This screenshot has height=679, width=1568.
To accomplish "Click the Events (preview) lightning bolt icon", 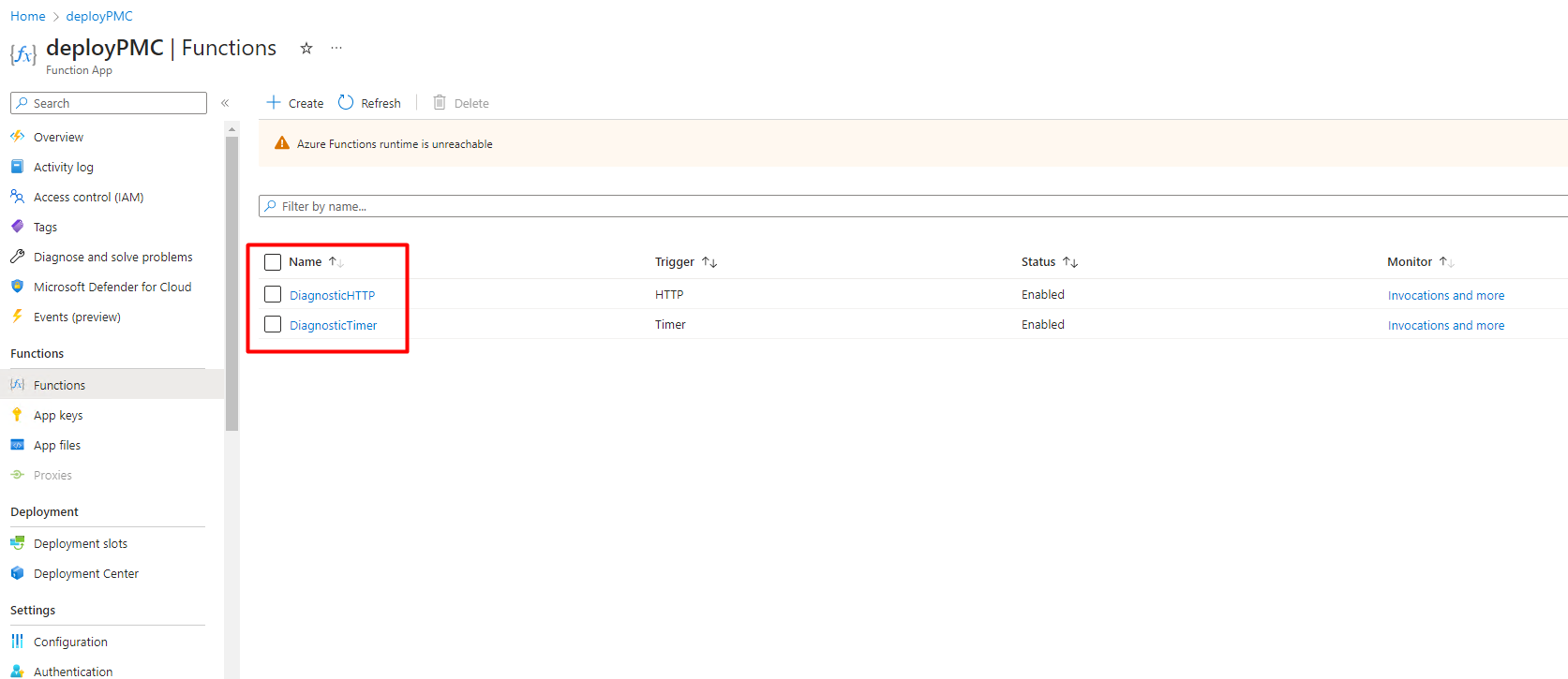I will (x=17, y=317).
